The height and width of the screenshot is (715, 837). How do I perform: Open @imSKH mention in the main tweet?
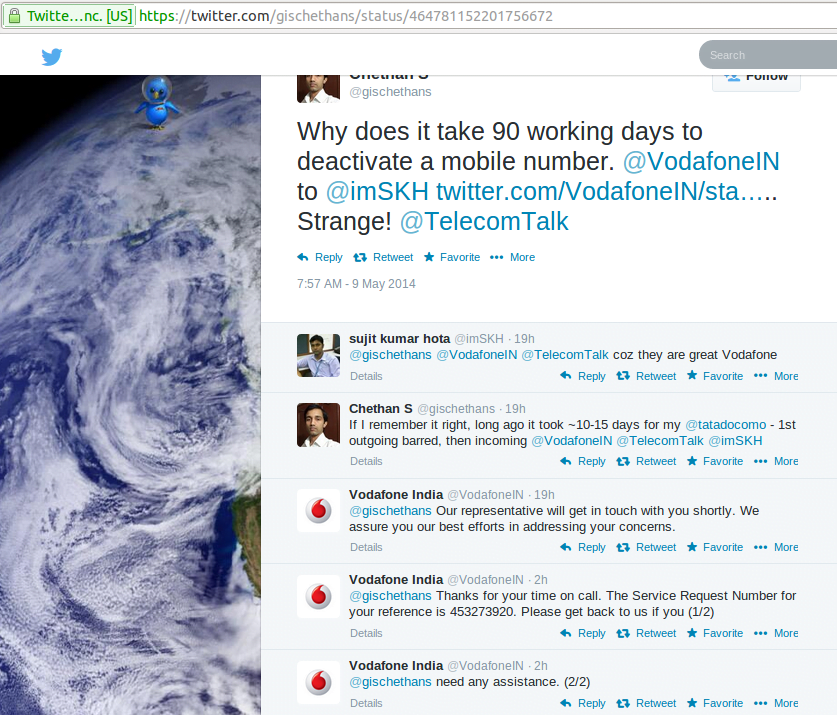(377, 191)
